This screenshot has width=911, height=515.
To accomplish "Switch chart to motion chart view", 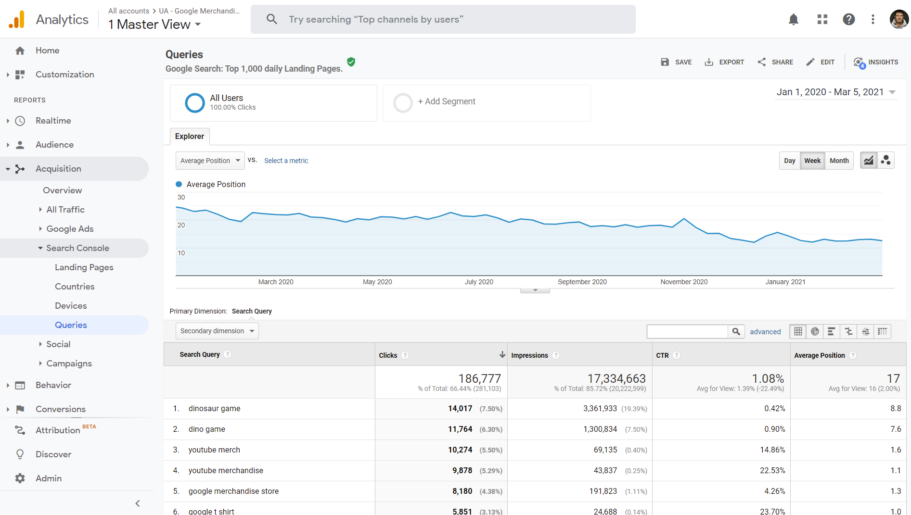I will [x=885, y=160].
